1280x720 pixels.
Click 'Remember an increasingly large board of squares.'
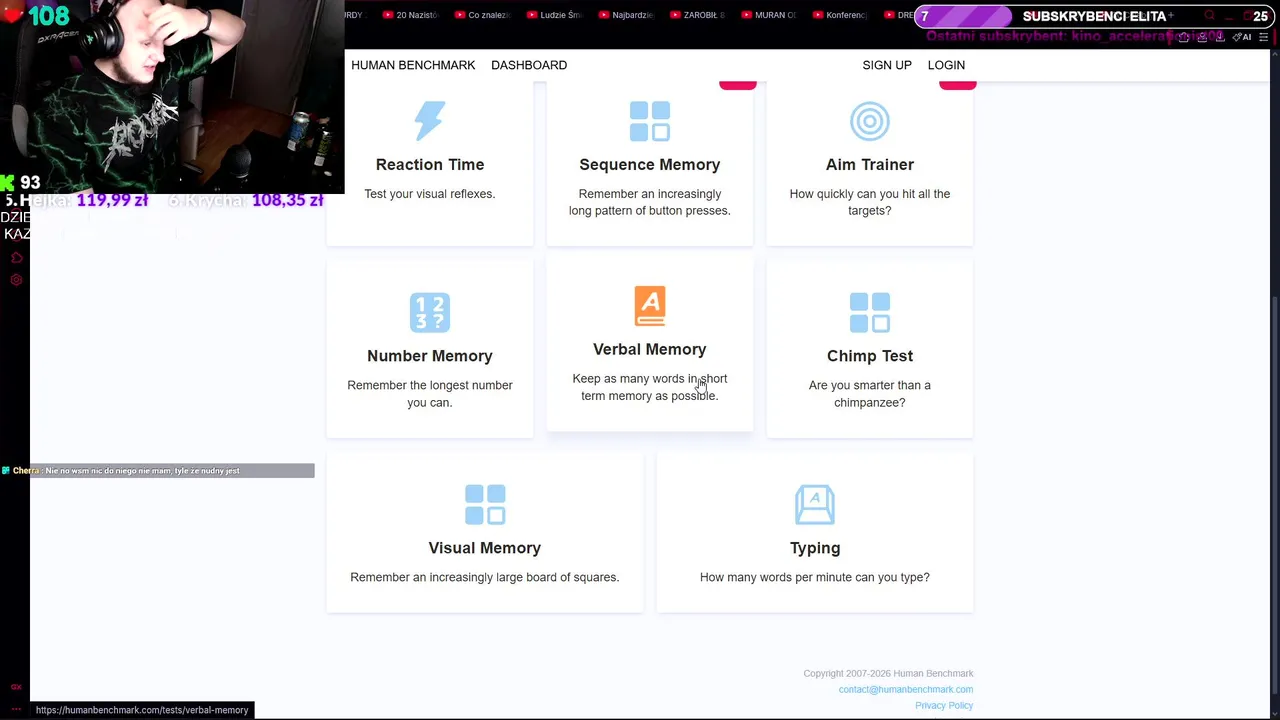point(485,577)
